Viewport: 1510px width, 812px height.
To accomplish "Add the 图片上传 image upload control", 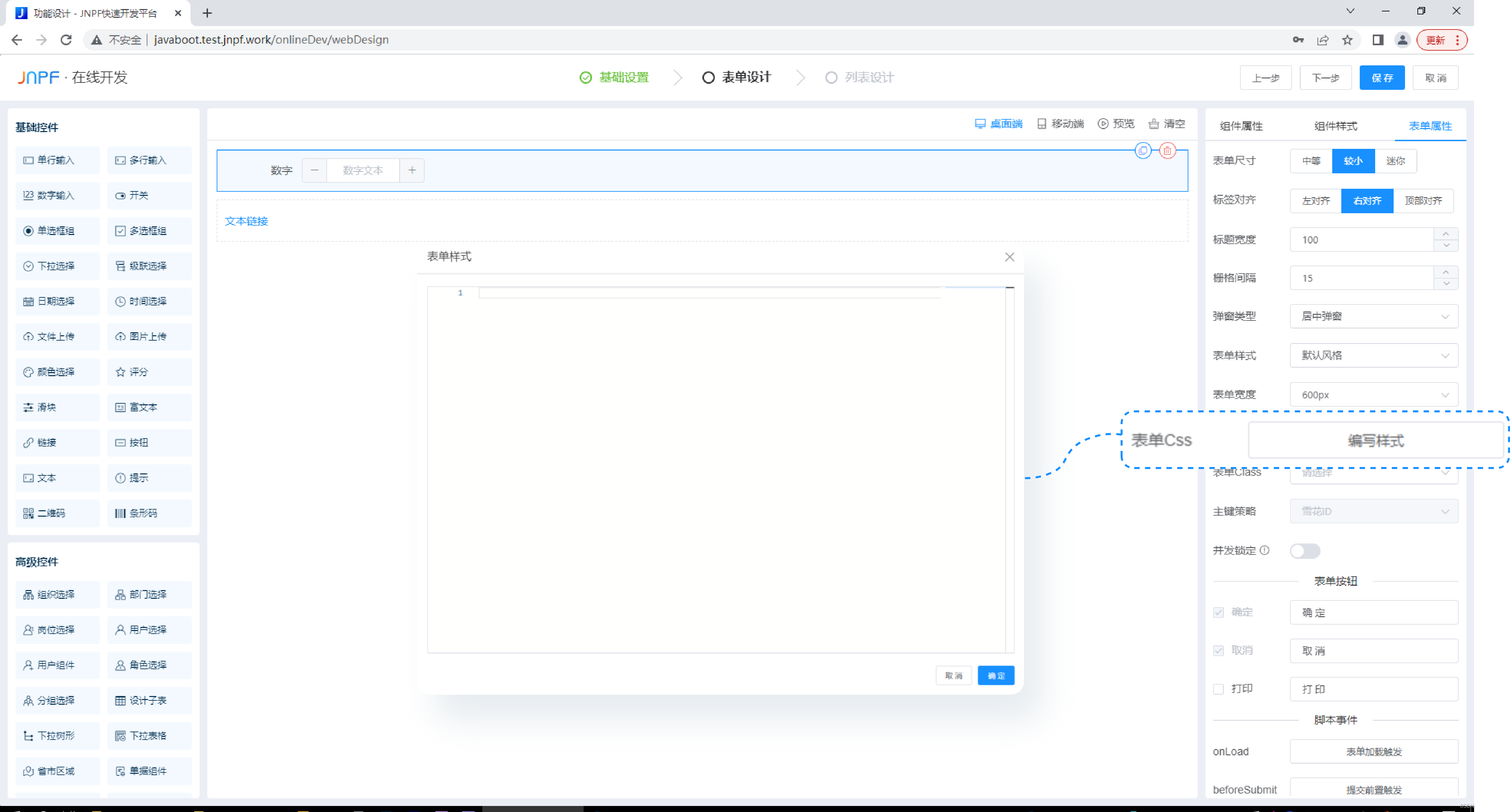I will click(150, 337).
